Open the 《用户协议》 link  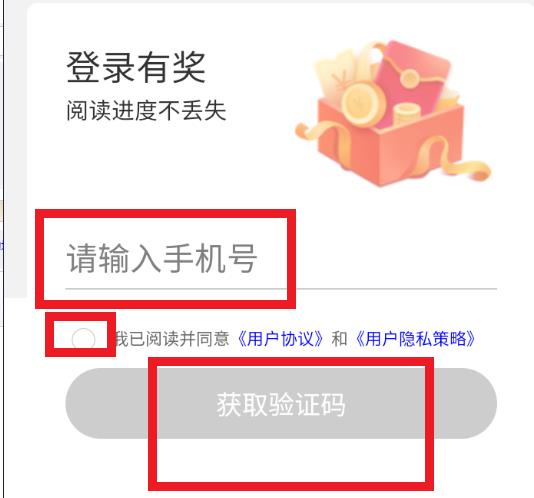280,339
